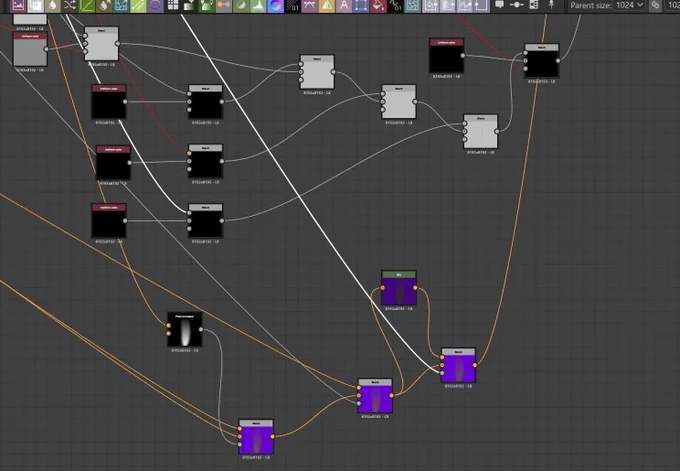Add a Directional Warp node from toolbar

pos(121,5)
